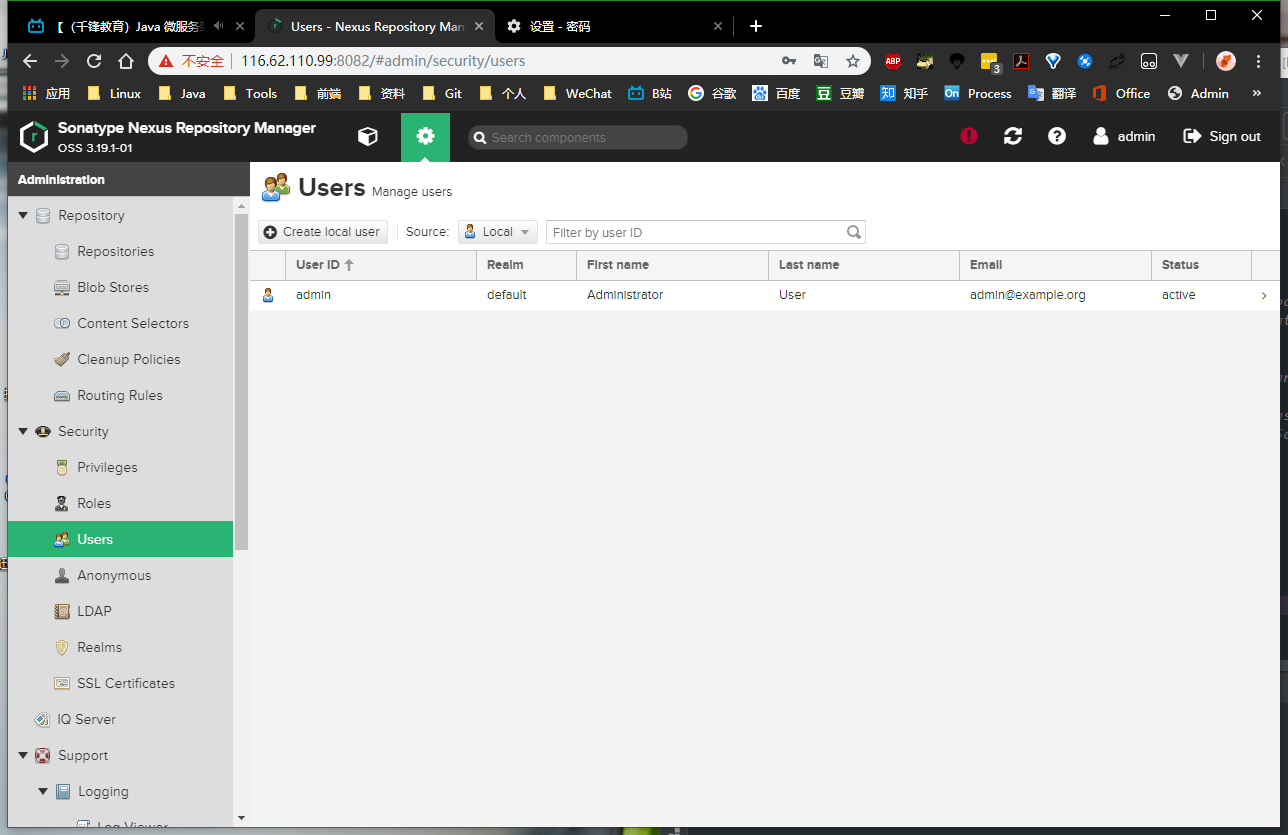This screenshot has width=1288, height=835.
Task: Click Sign out
Action: coord(1222,136)
